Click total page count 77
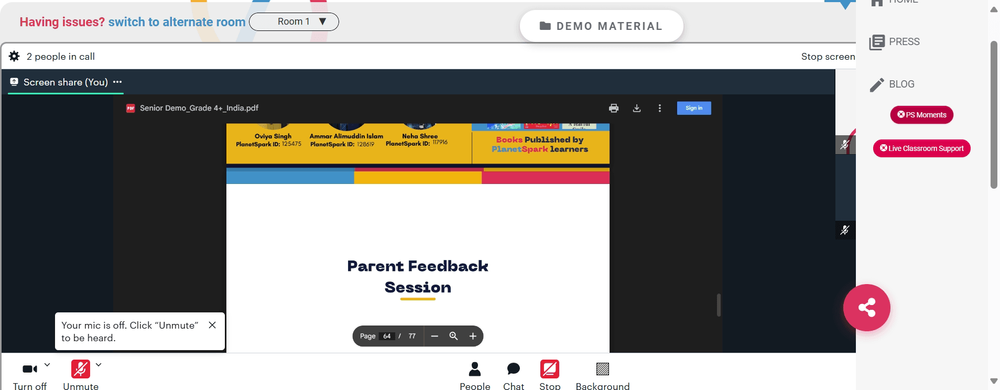The image size is (1000, 390). click(x=412, y=336)
